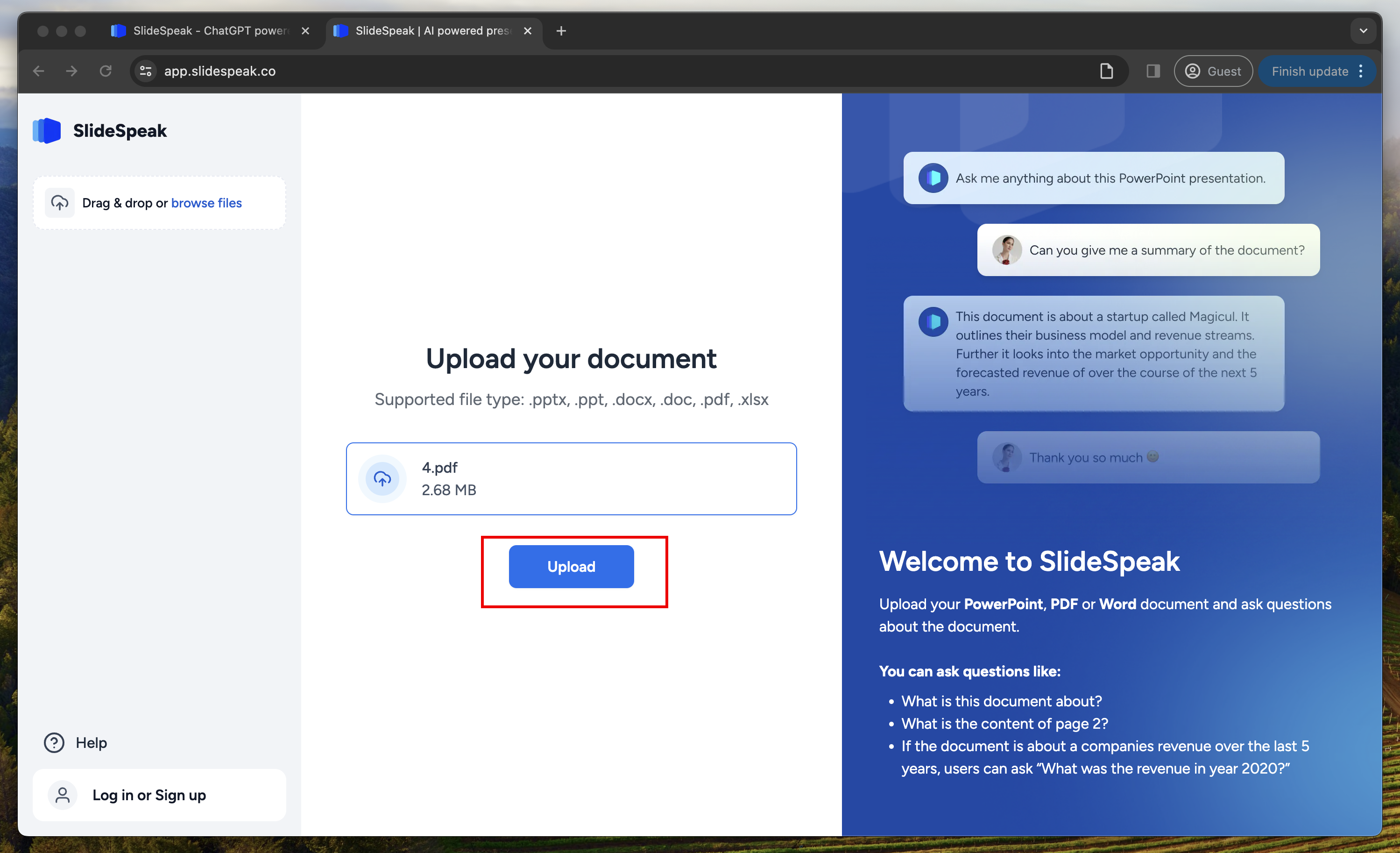
Task: Click the forward navigation arrow
Action: (x=70, y=71)
